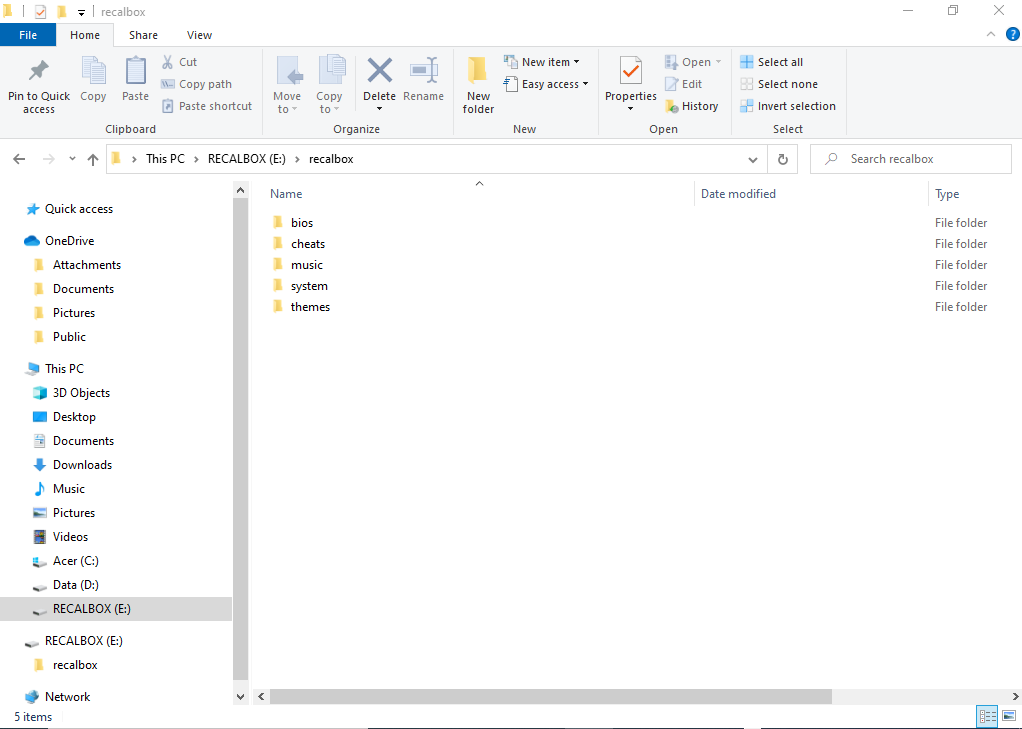Click the Cut scissors icon
1022x729 pixels.
[168, 62]
